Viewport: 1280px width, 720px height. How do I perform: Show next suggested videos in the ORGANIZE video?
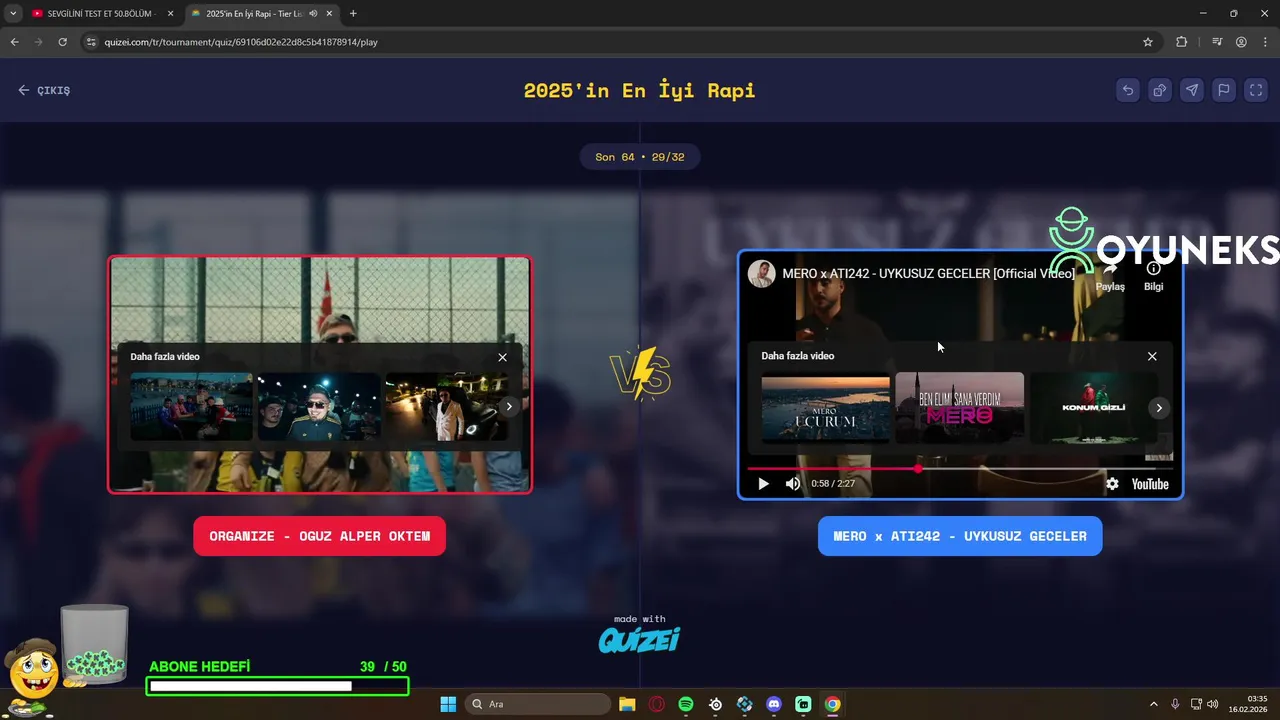tap(509, 406)
